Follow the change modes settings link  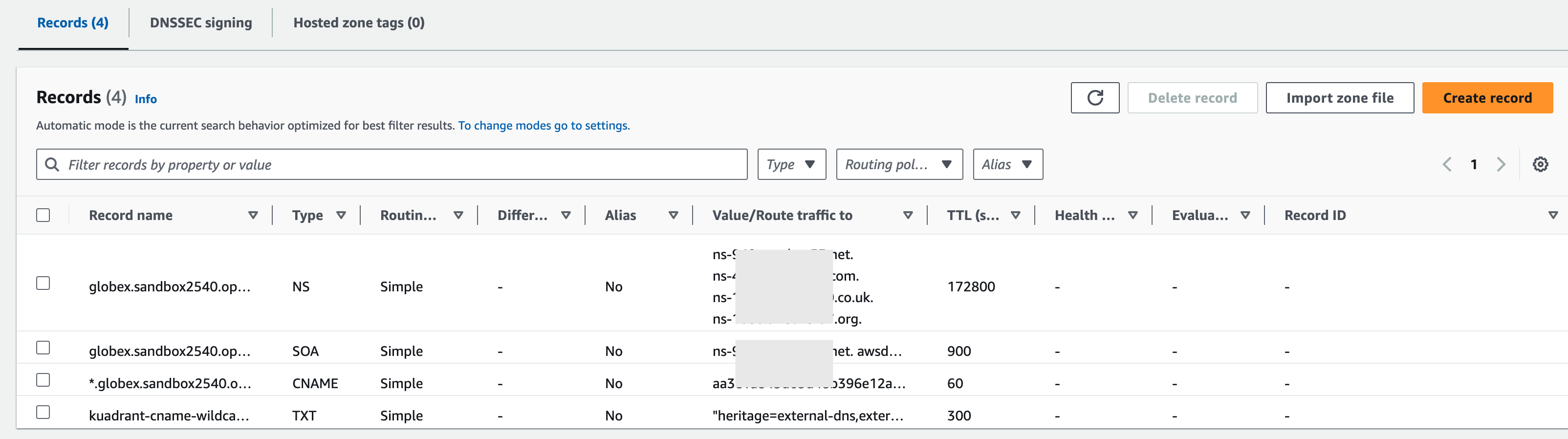pyautogui.click(x=544, y=126)
